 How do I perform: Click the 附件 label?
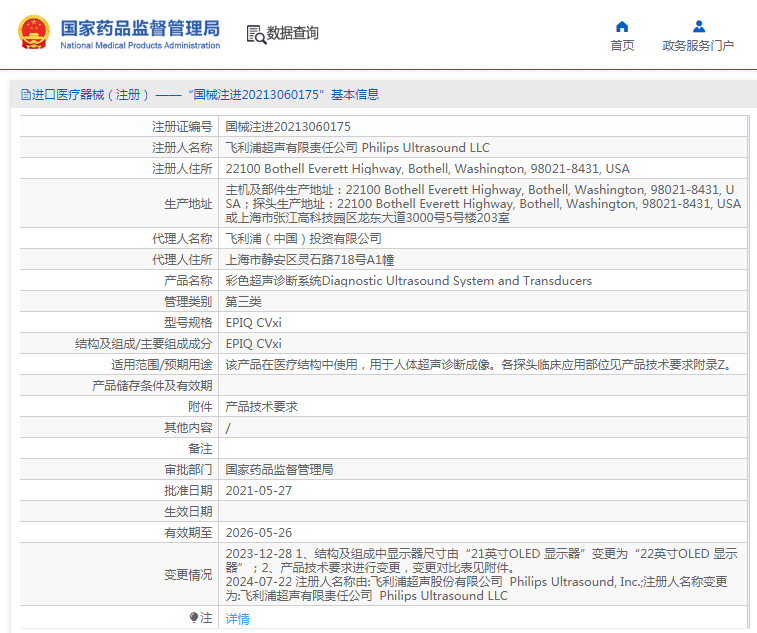click(200, 407)
